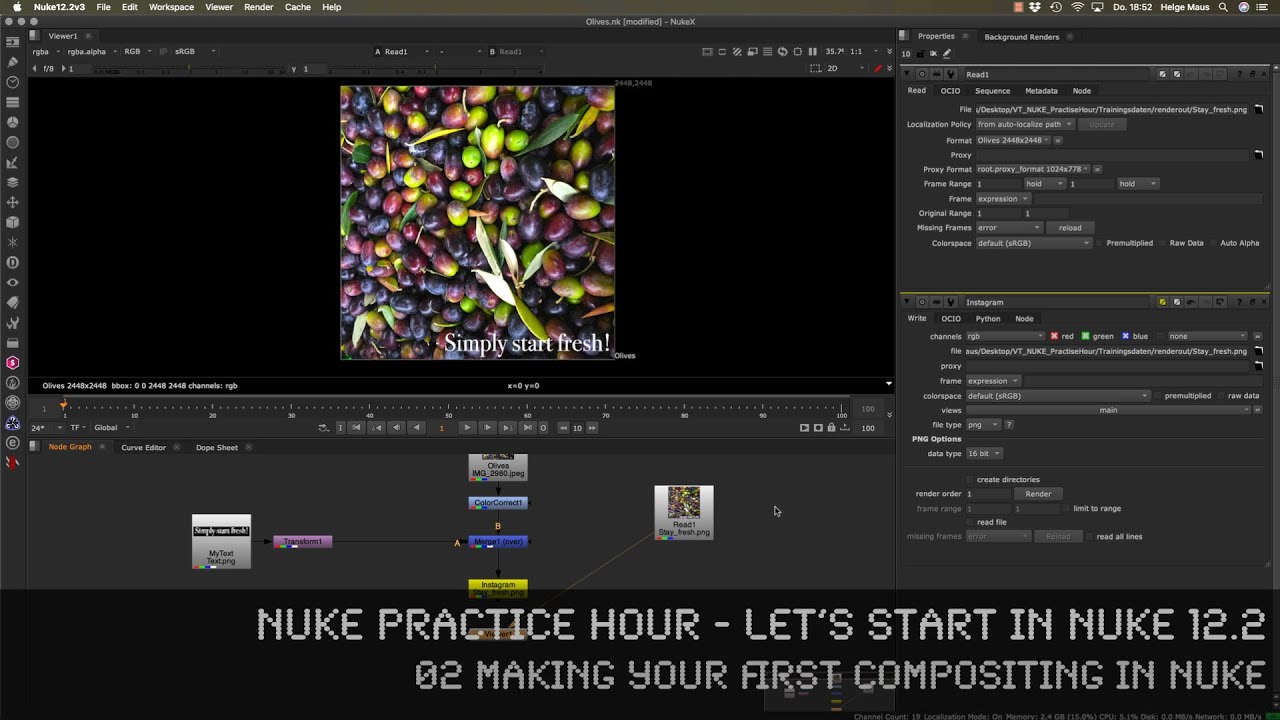1280x720 pixels.
Task: Switch to the Dope Sheet tab
Action: [217, 447]
